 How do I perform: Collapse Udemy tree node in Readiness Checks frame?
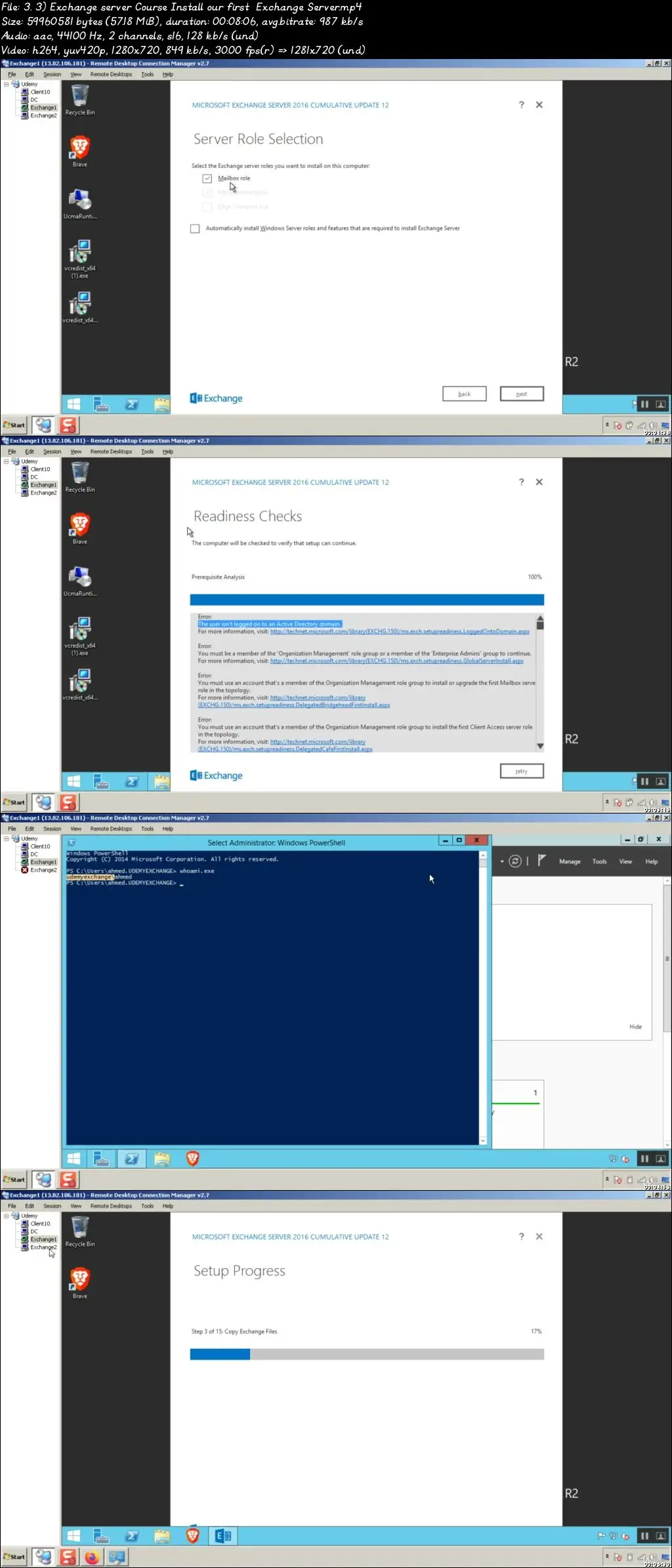tap(7, 461)
